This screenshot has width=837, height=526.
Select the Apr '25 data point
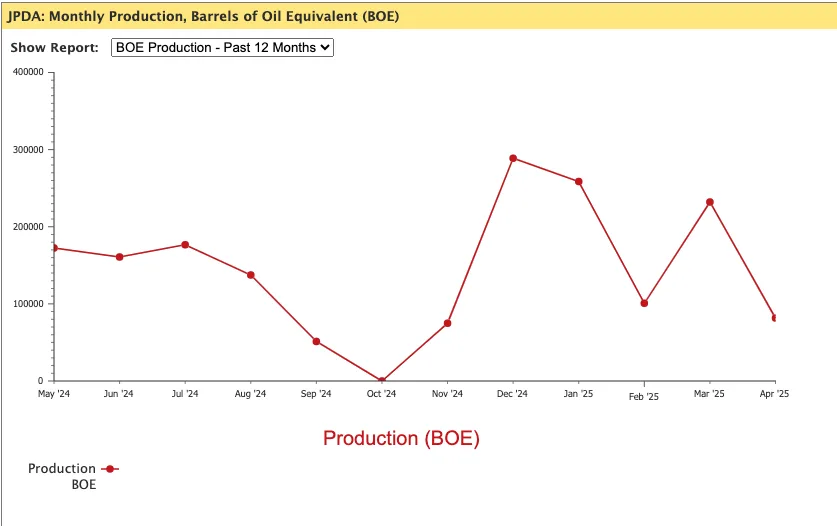[x=775, y=318]
